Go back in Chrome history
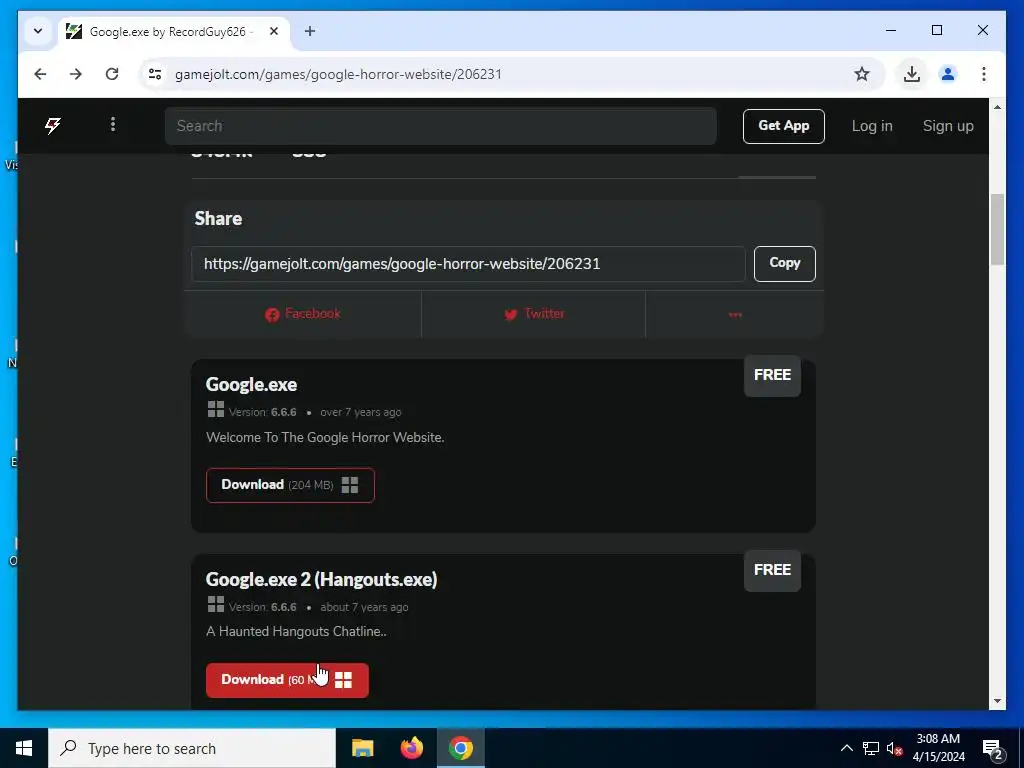This screenshot has width=1024, height=768. pos(40,74)
